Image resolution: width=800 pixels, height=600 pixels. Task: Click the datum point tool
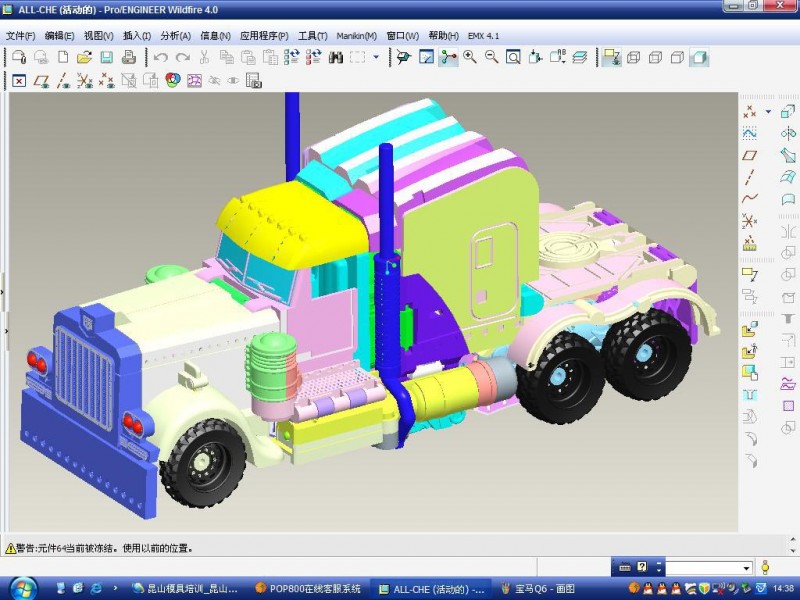point(749,111)
